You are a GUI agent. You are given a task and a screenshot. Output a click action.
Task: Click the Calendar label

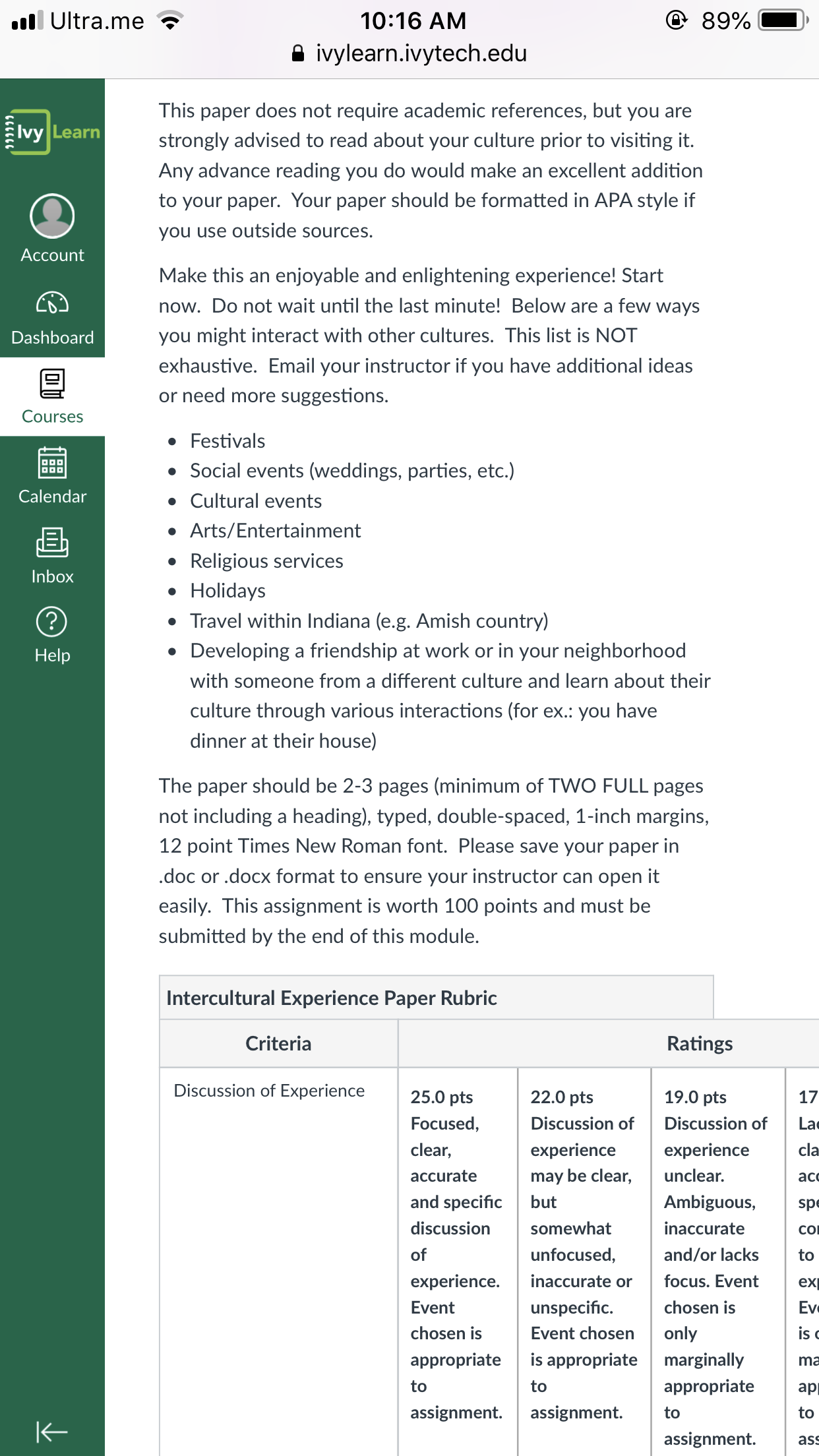tap(52, 497)
